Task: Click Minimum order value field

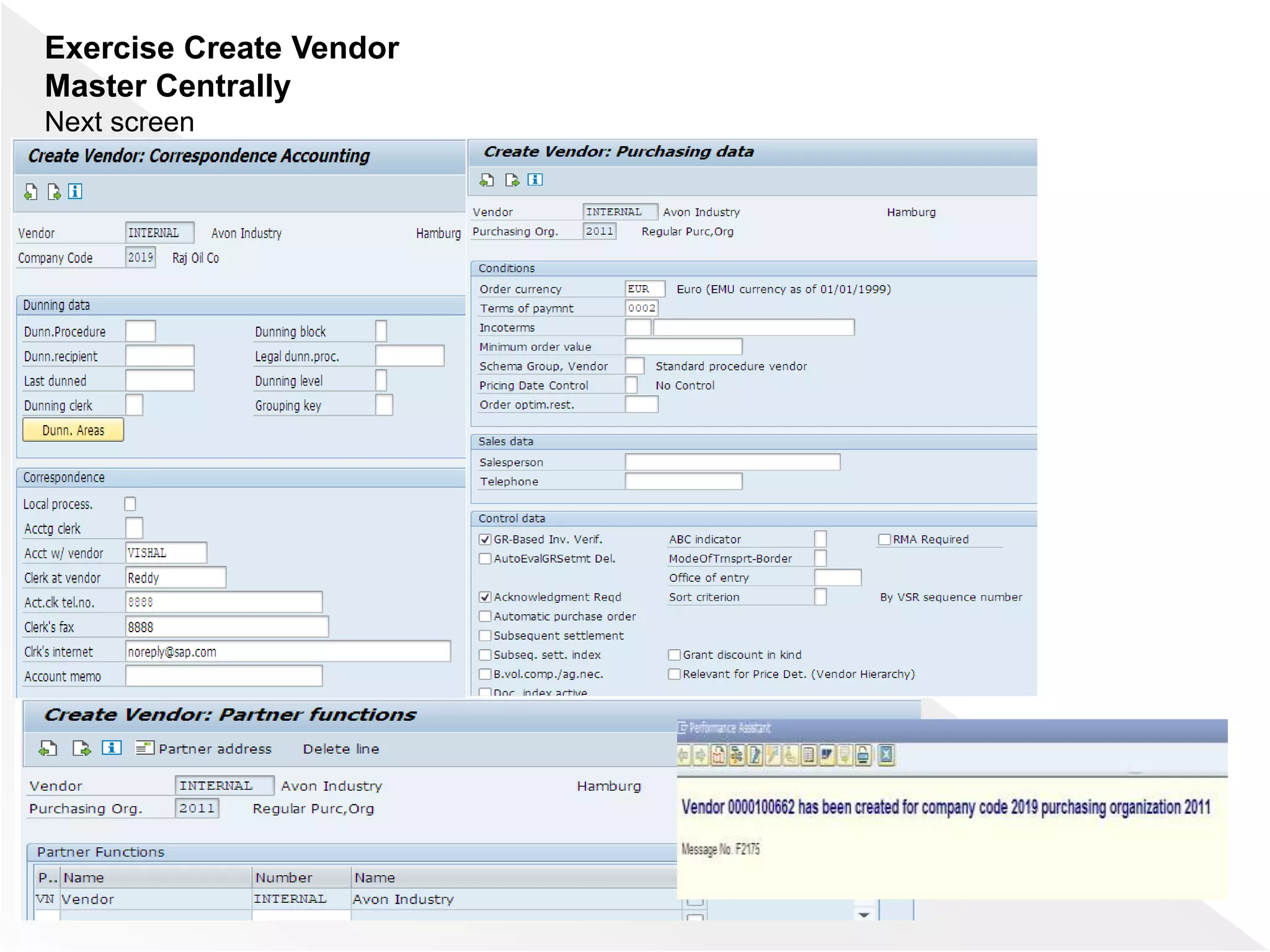Action: pyautogui.click(x=683, y=346)
